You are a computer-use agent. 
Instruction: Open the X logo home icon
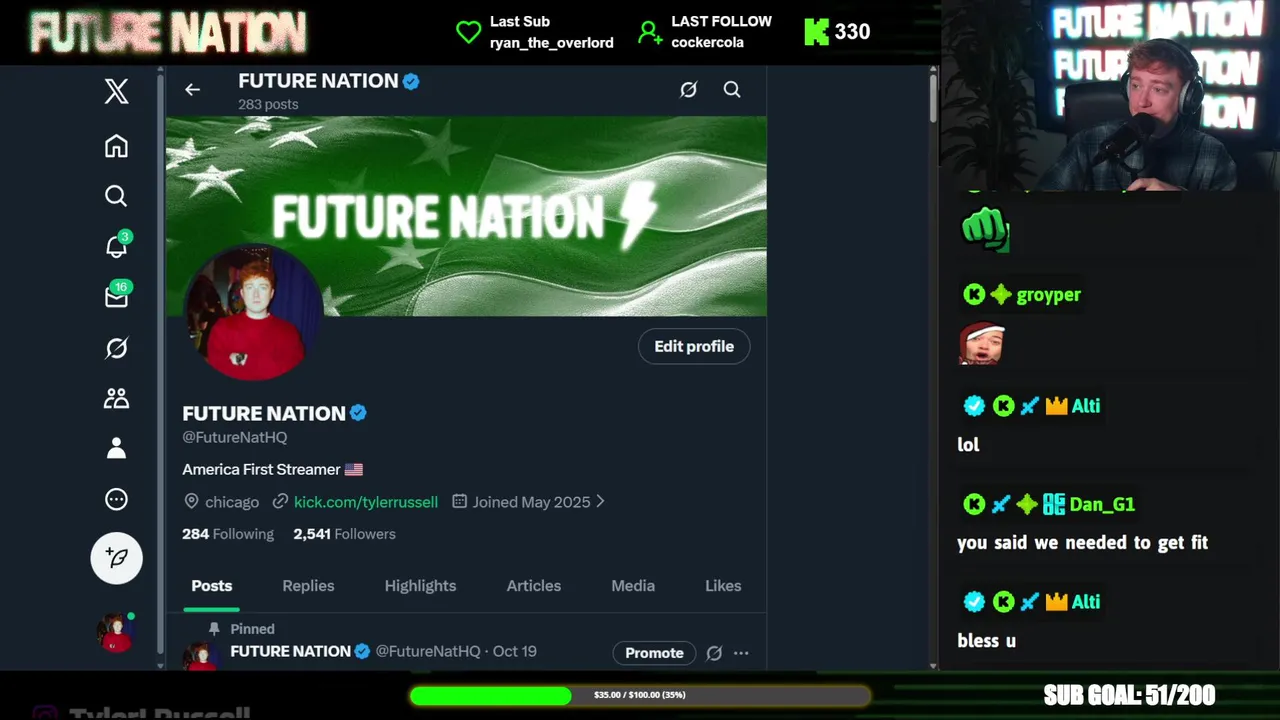pos(116,91)
